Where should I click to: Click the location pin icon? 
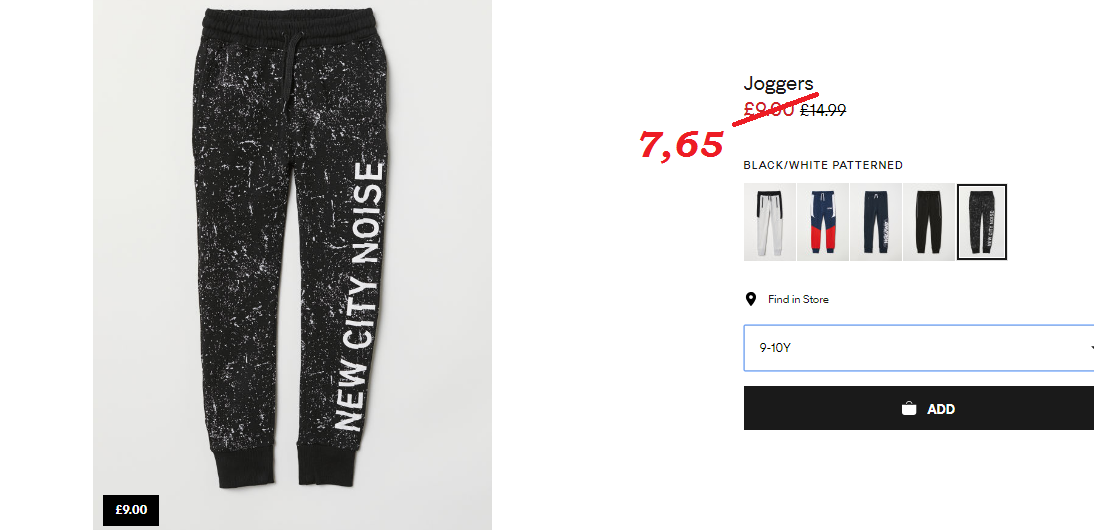tap(751, 299)
